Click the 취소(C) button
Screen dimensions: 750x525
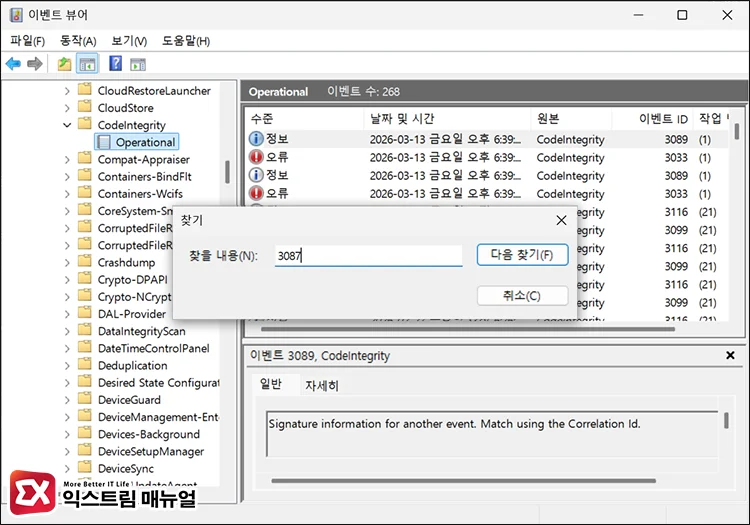coord(522,295)
